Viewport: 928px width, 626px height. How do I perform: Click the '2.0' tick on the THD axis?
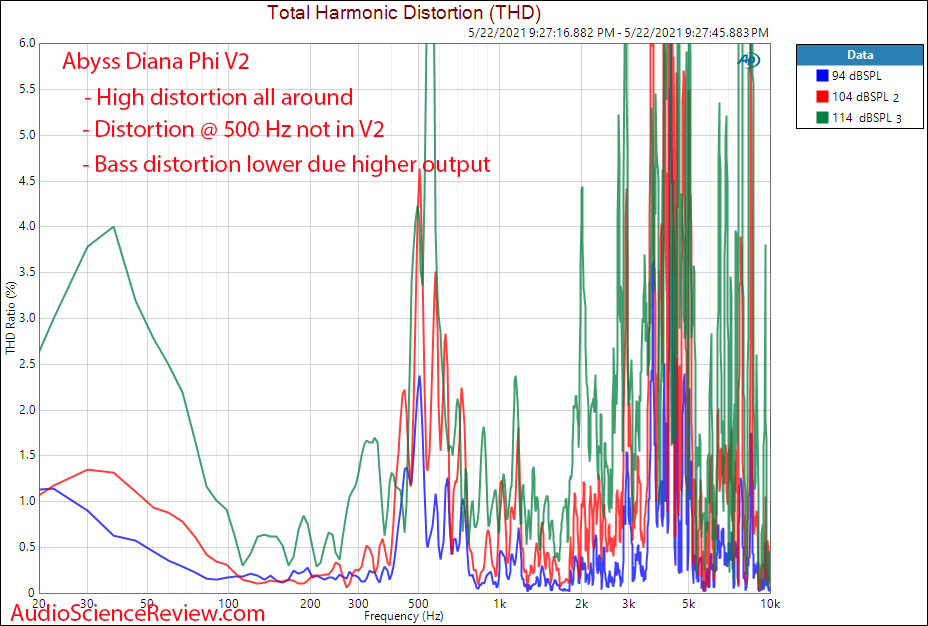click(28, 409)
